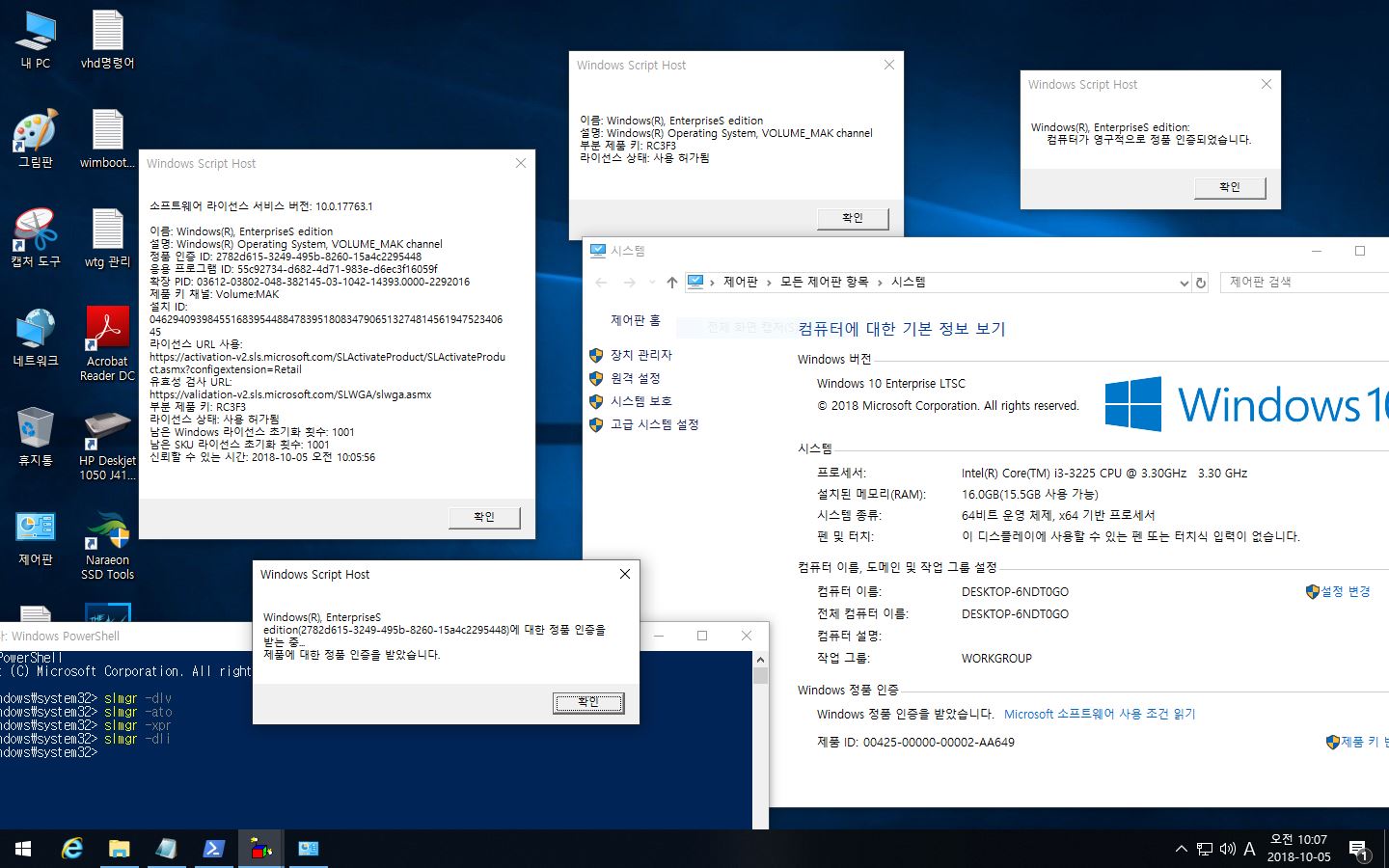Confirm 확인 in the license details dialog

click(x=484, y=518)
